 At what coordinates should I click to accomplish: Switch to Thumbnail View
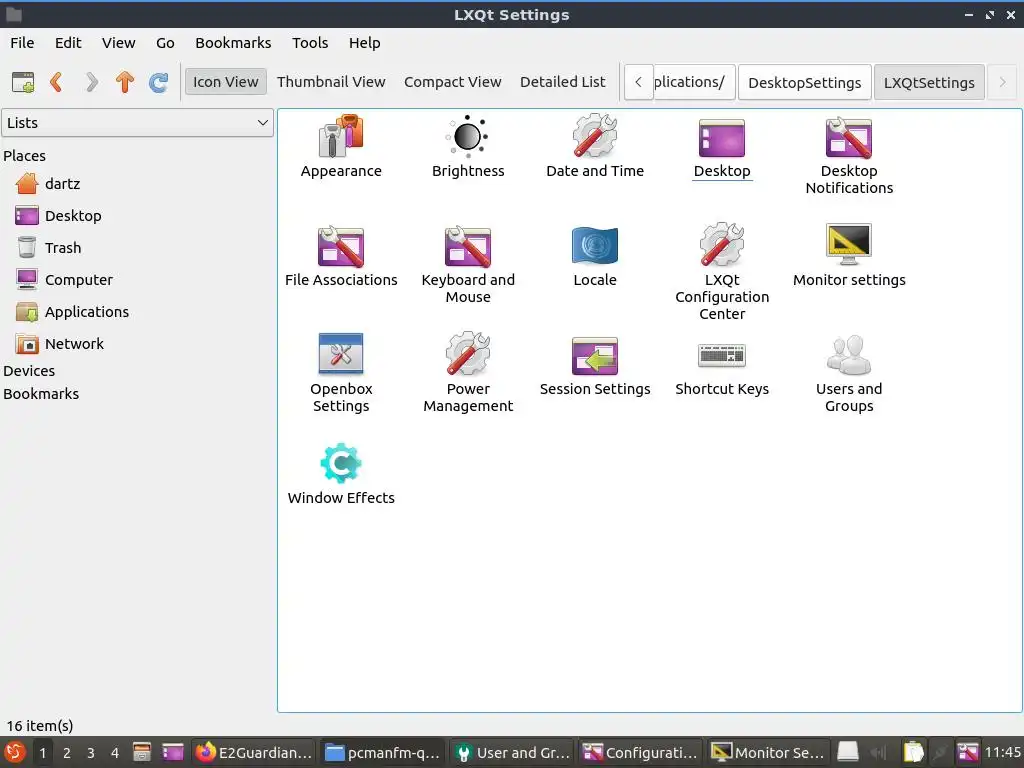click(x=331, y=82)
